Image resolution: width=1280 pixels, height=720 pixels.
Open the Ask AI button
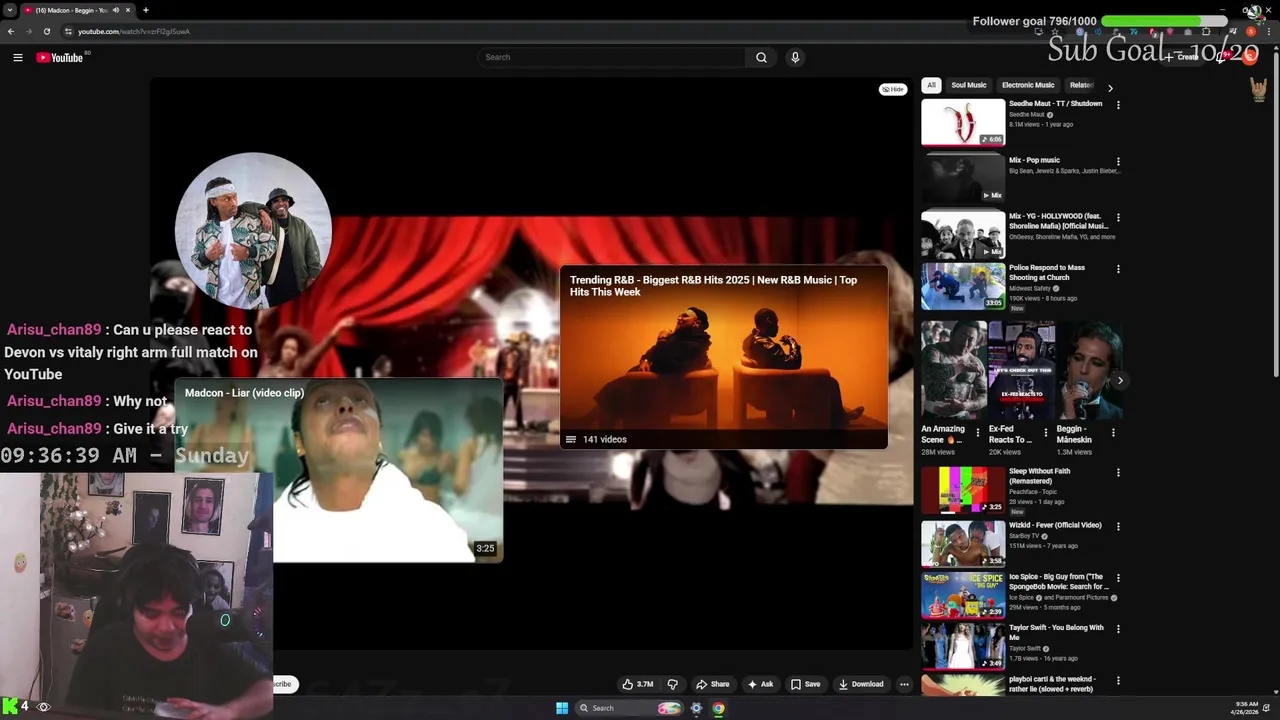pyautogui.click(x=760, y=684)
